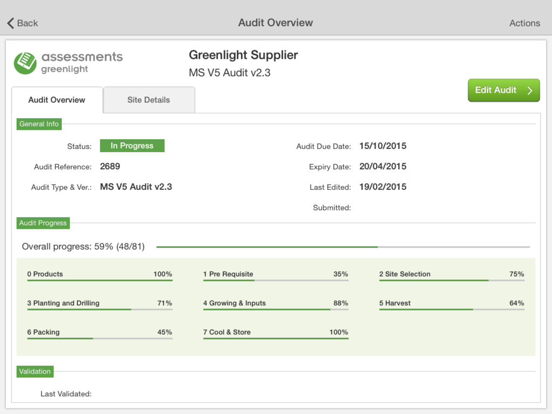
Task: Click the Validation section header
Action: (35, 371)
